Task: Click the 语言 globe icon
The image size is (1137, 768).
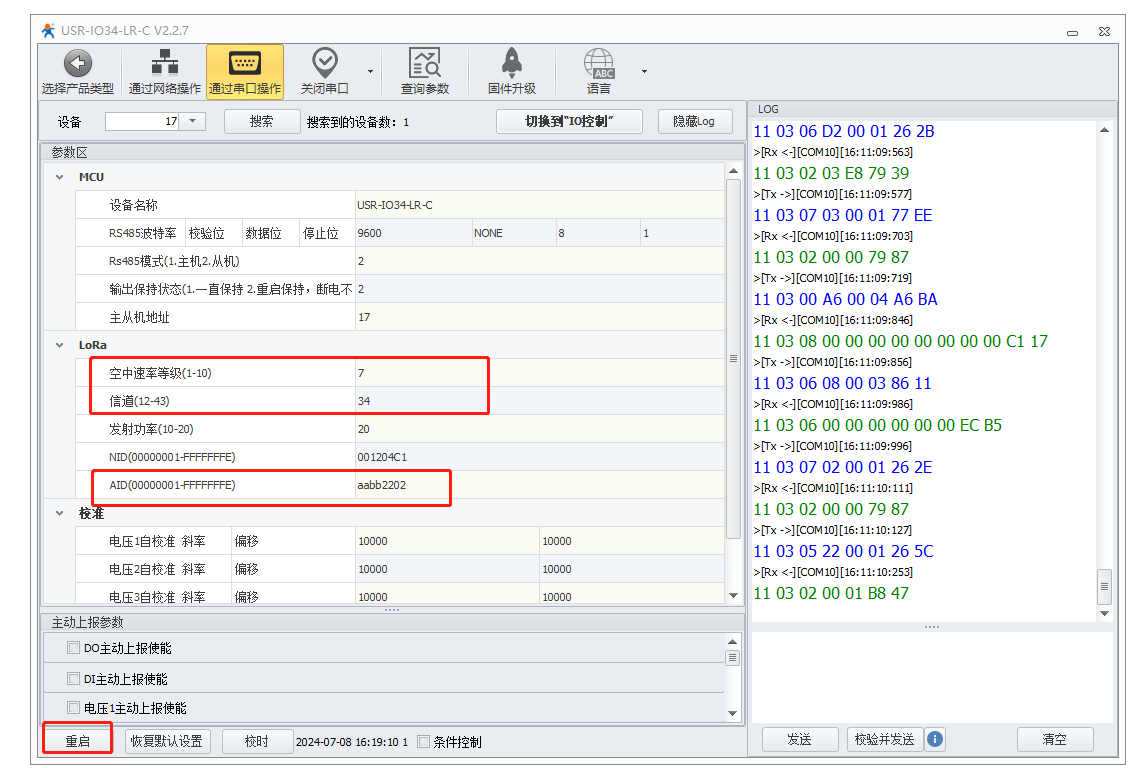Action: click(599, 65)
